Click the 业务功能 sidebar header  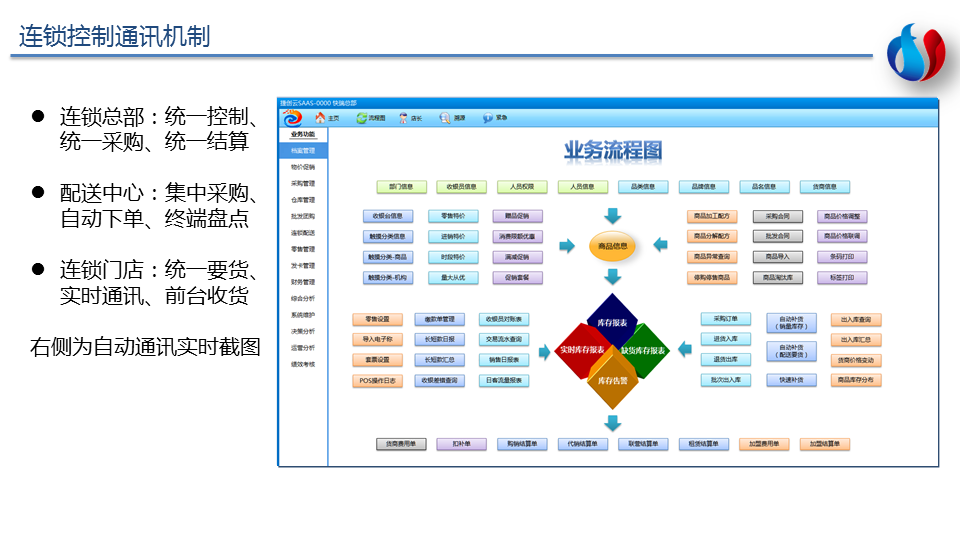(302, 135)
